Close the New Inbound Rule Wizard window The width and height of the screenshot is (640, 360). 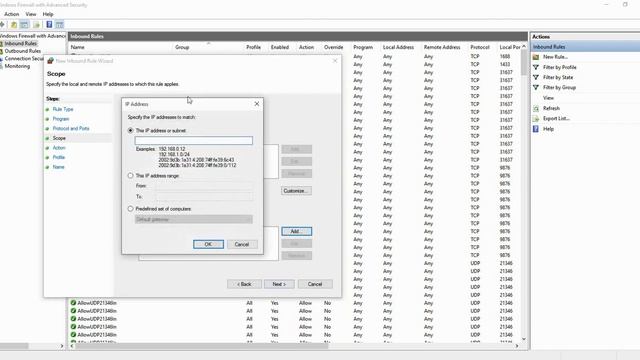click(x=335, y=61)
